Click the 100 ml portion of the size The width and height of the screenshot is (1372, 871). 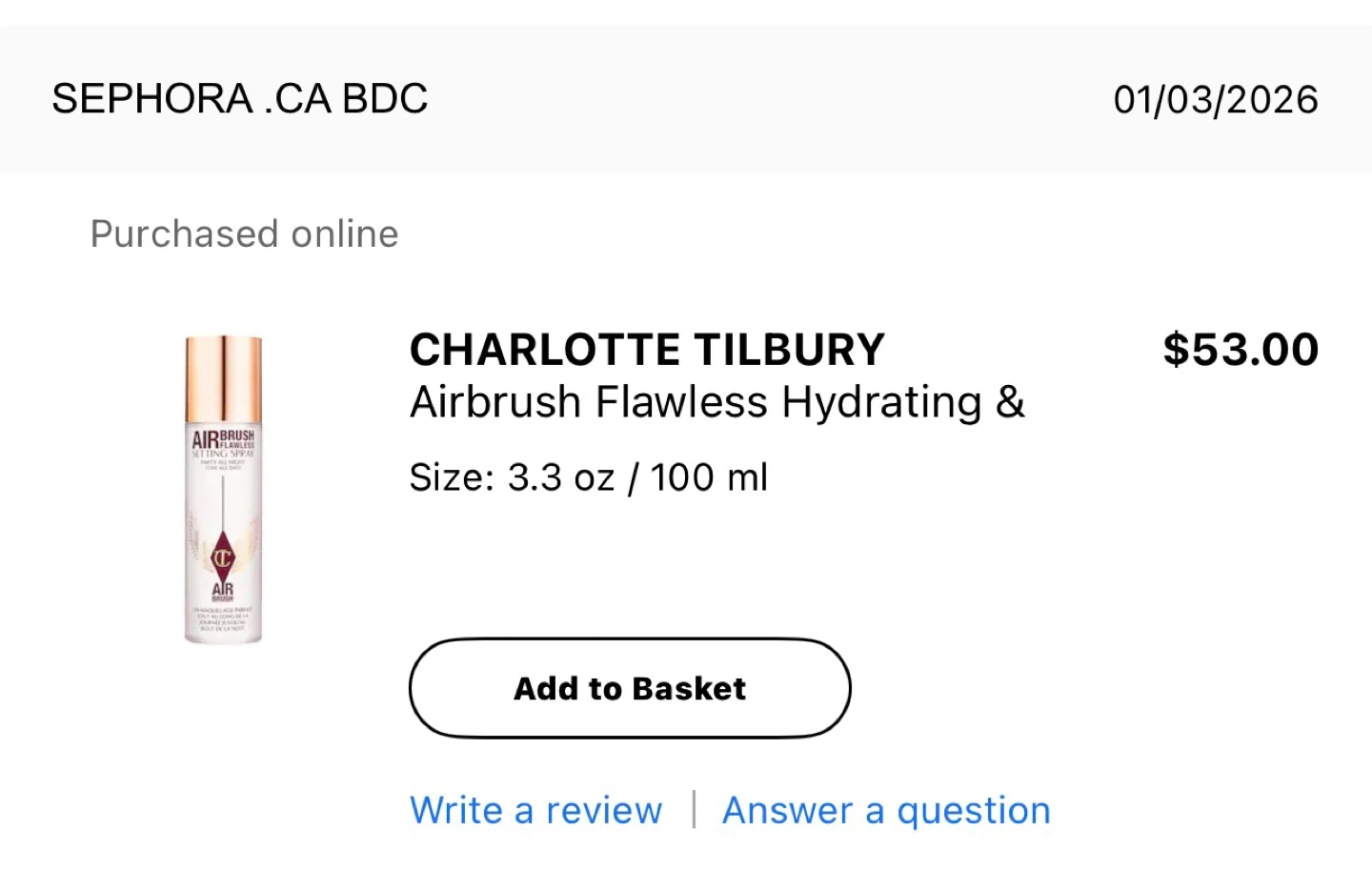tap(709, 477)
